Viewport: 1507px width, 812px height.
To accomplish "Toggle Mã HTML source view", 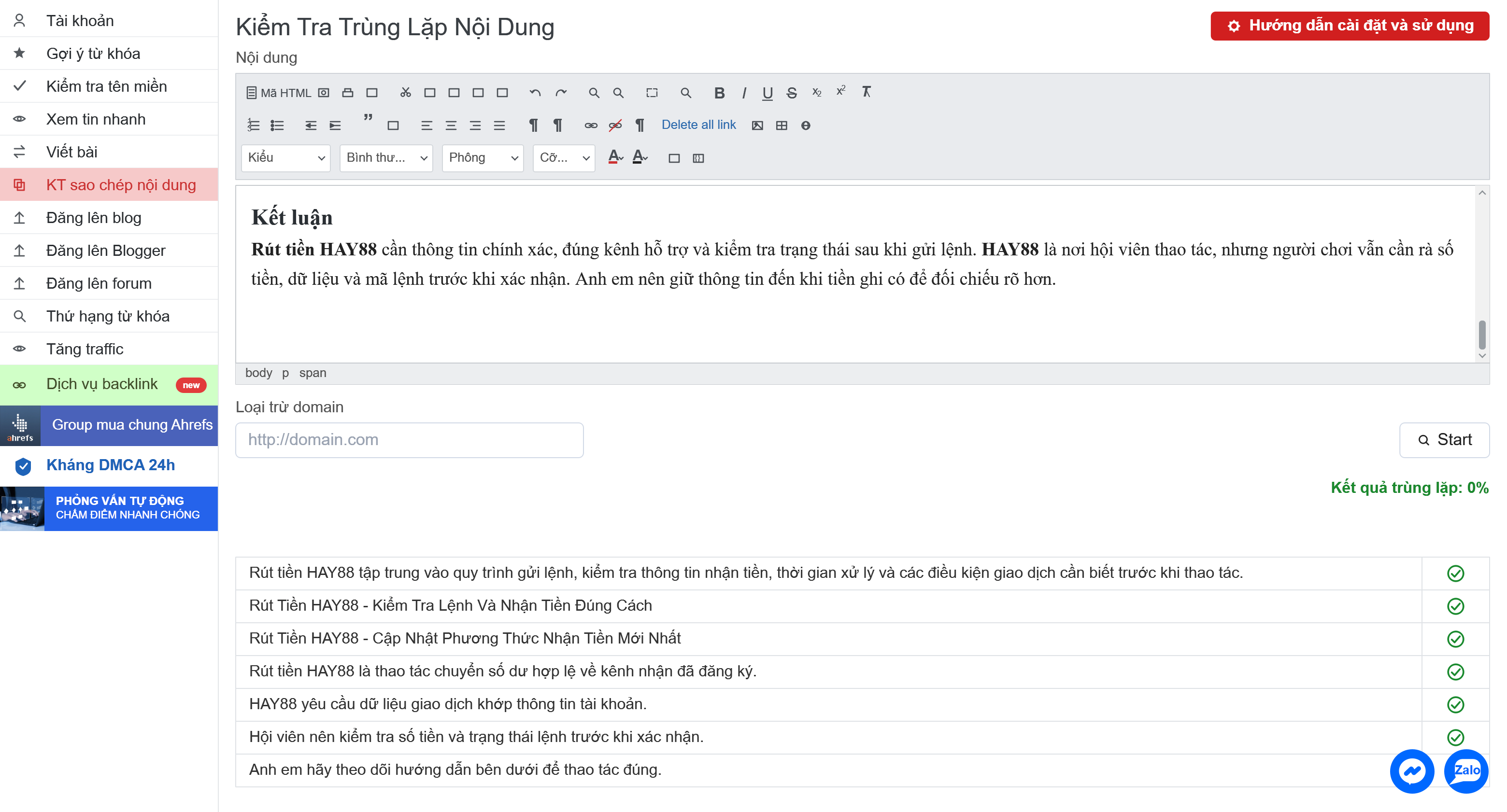I will click(x=279, y=92).
